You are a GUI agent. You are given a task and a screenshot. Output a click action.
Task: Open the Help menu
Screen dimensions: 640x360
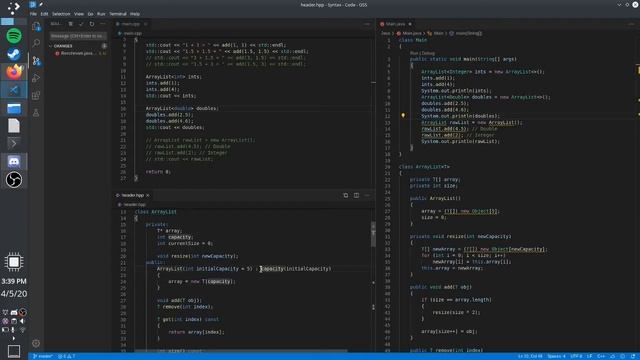[135, 14]
